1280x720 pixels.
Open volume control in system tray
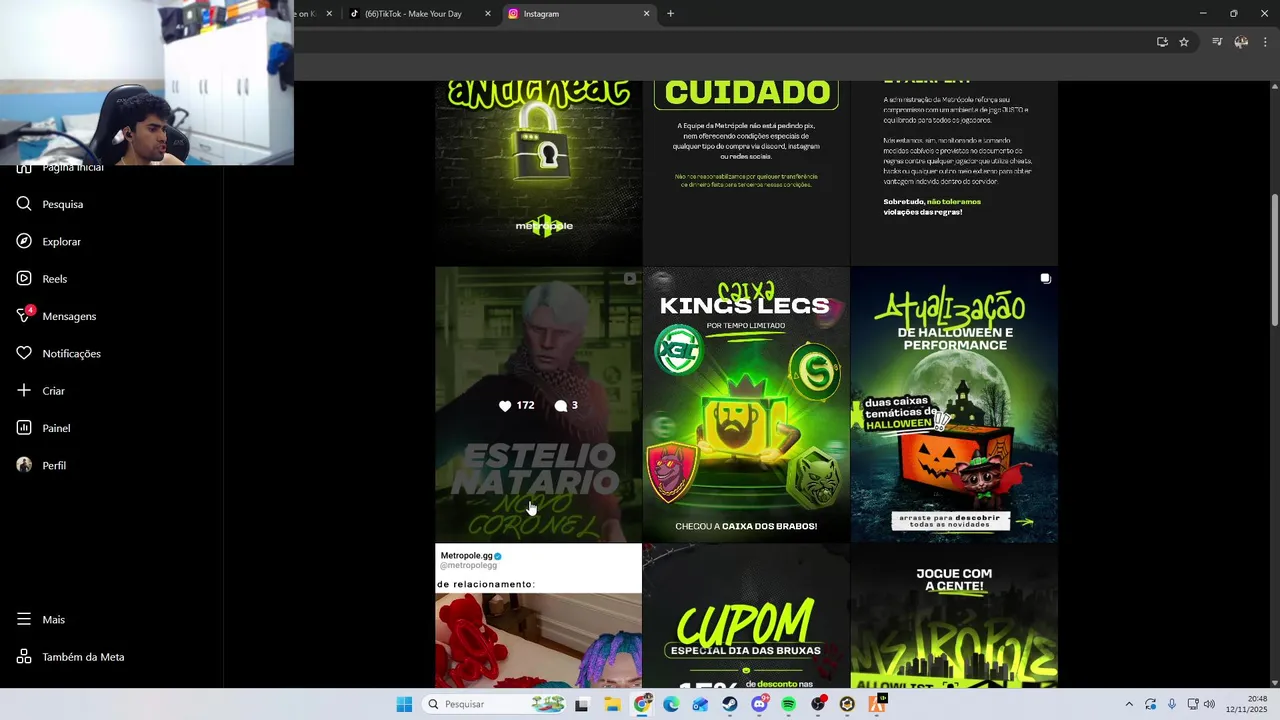pyautogui.click(x=1209, y=704)
